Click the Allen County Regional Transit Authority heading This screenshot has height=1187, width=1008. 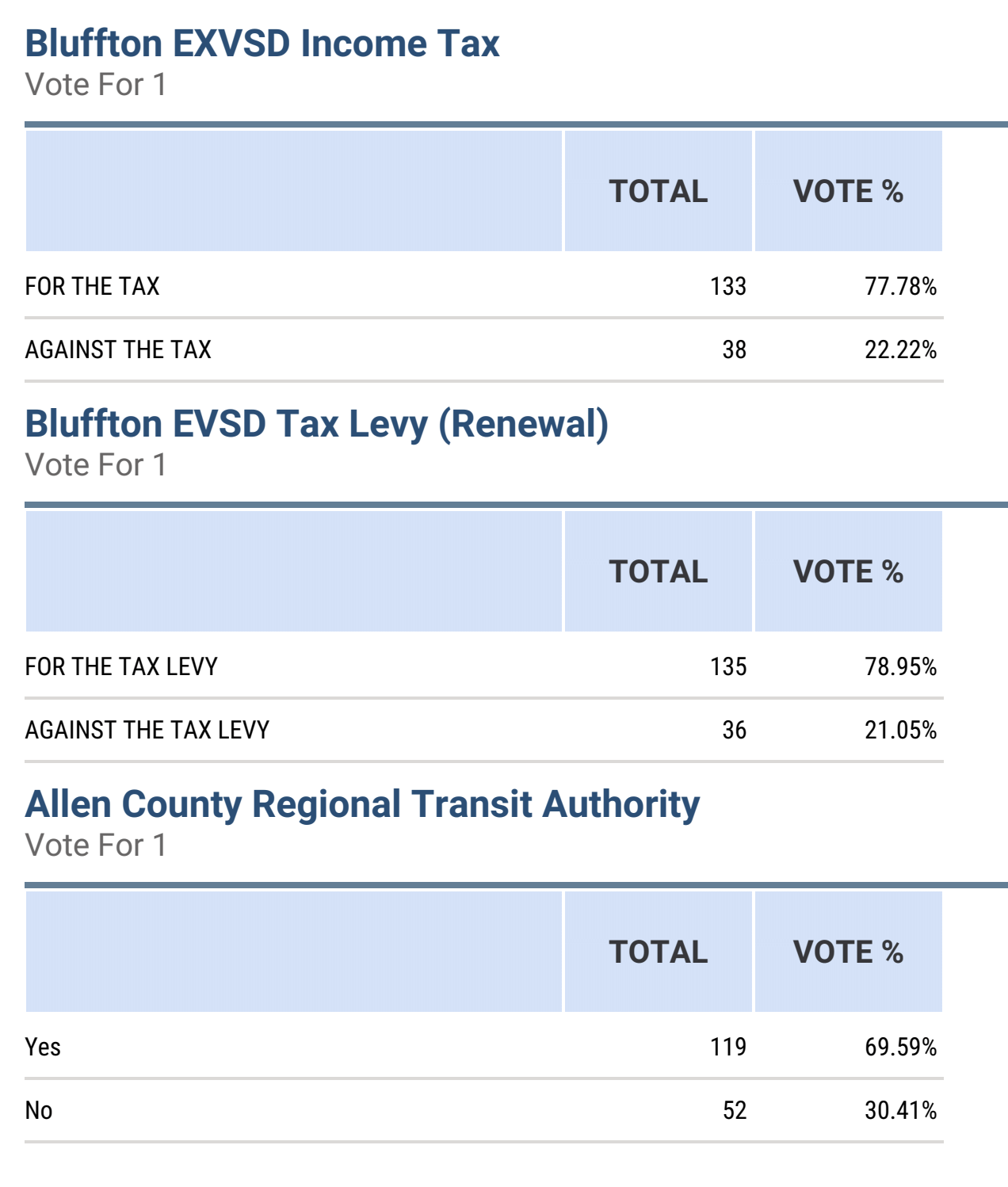tap(363, 805)
